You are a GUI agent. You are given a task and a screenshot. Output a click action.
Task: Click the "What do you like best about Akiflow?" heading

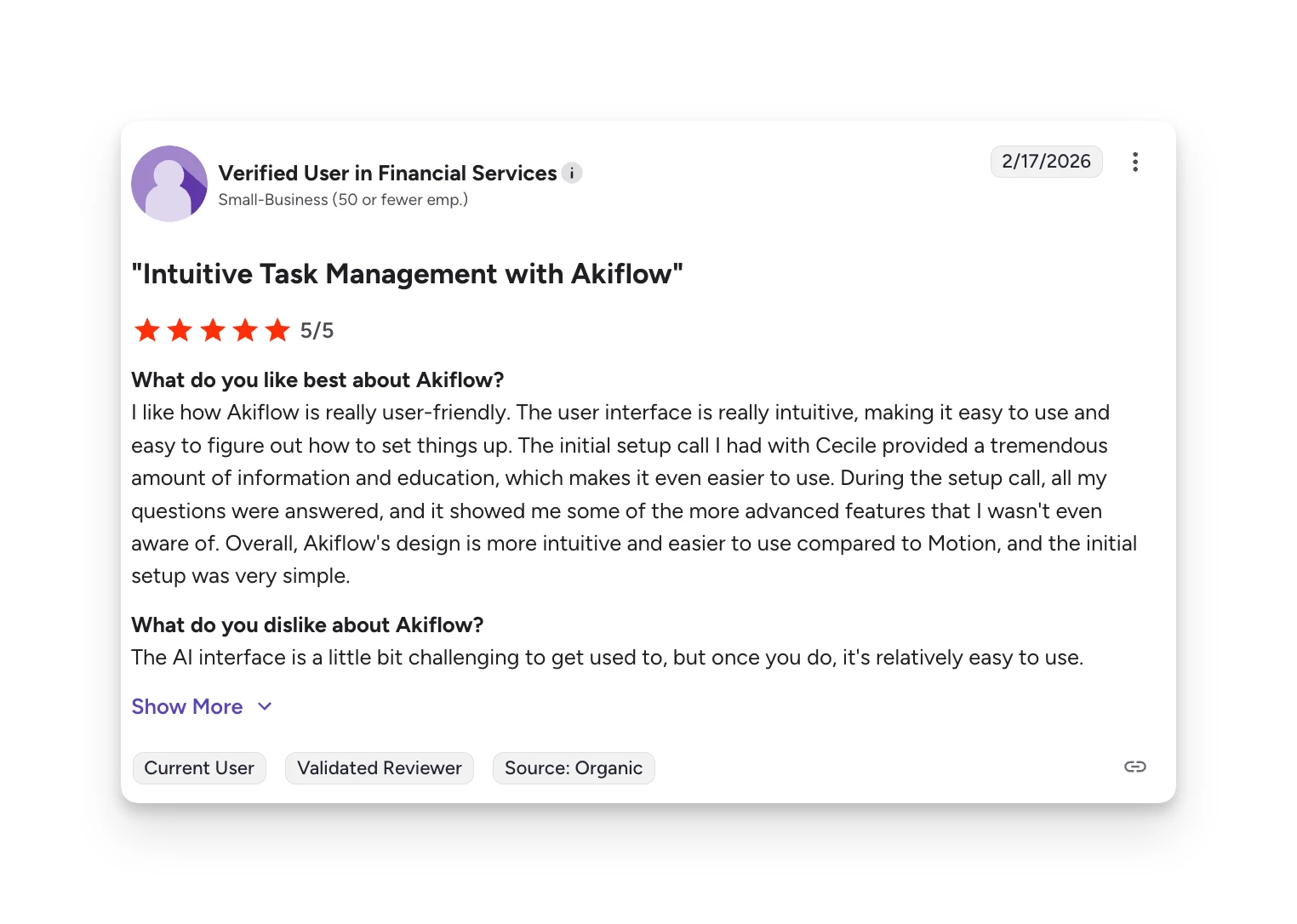tap(317, 379)
